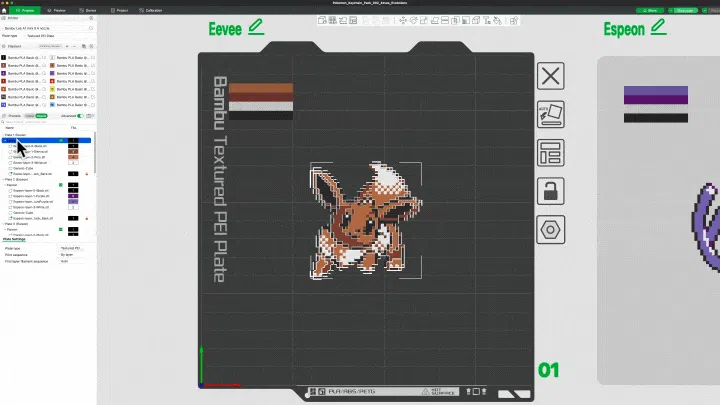Remove a filament with minus button

(74, 46)
